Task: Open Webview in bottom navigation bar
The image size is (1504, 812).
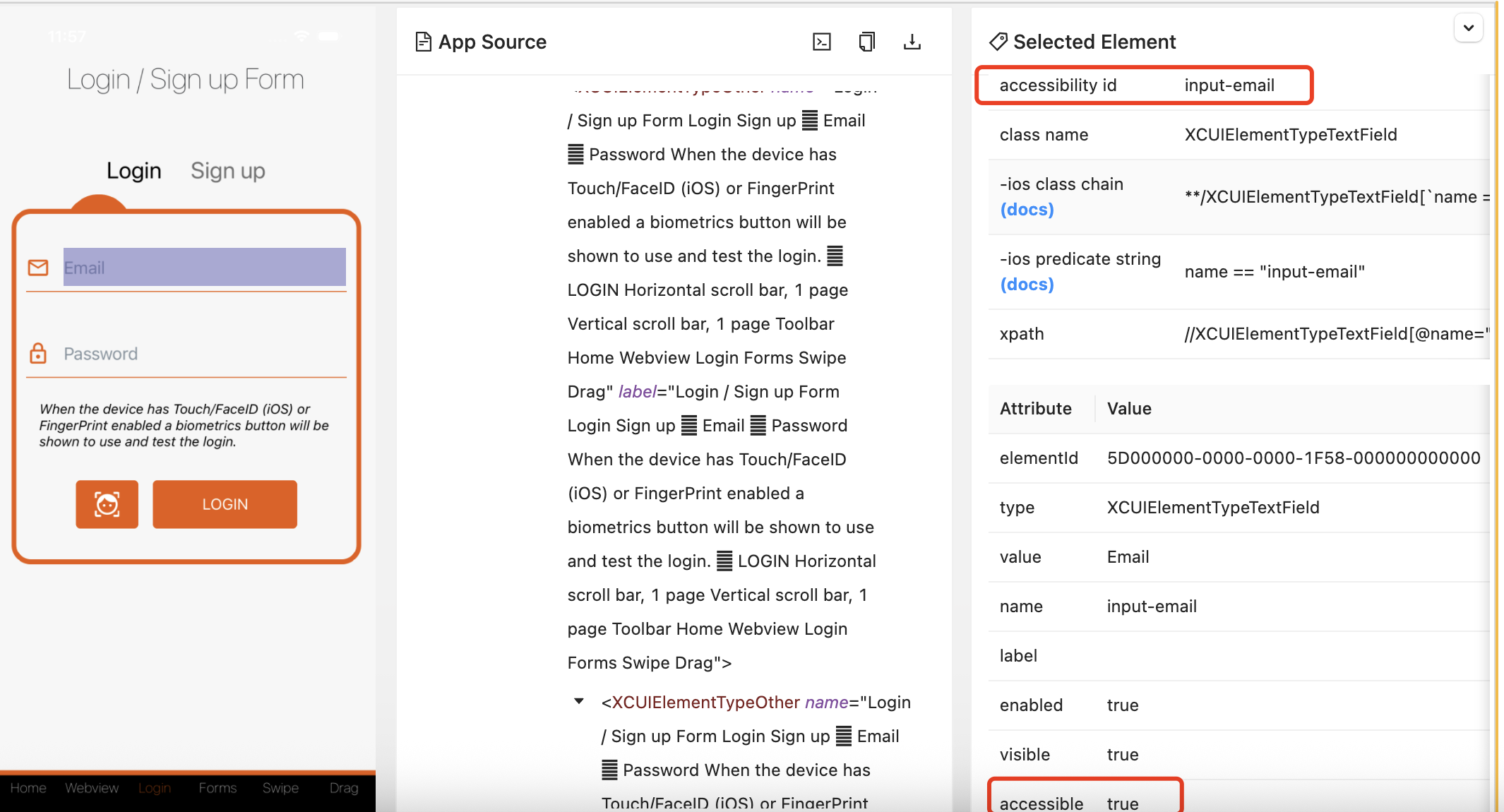Action: click(x=92, y=788)
